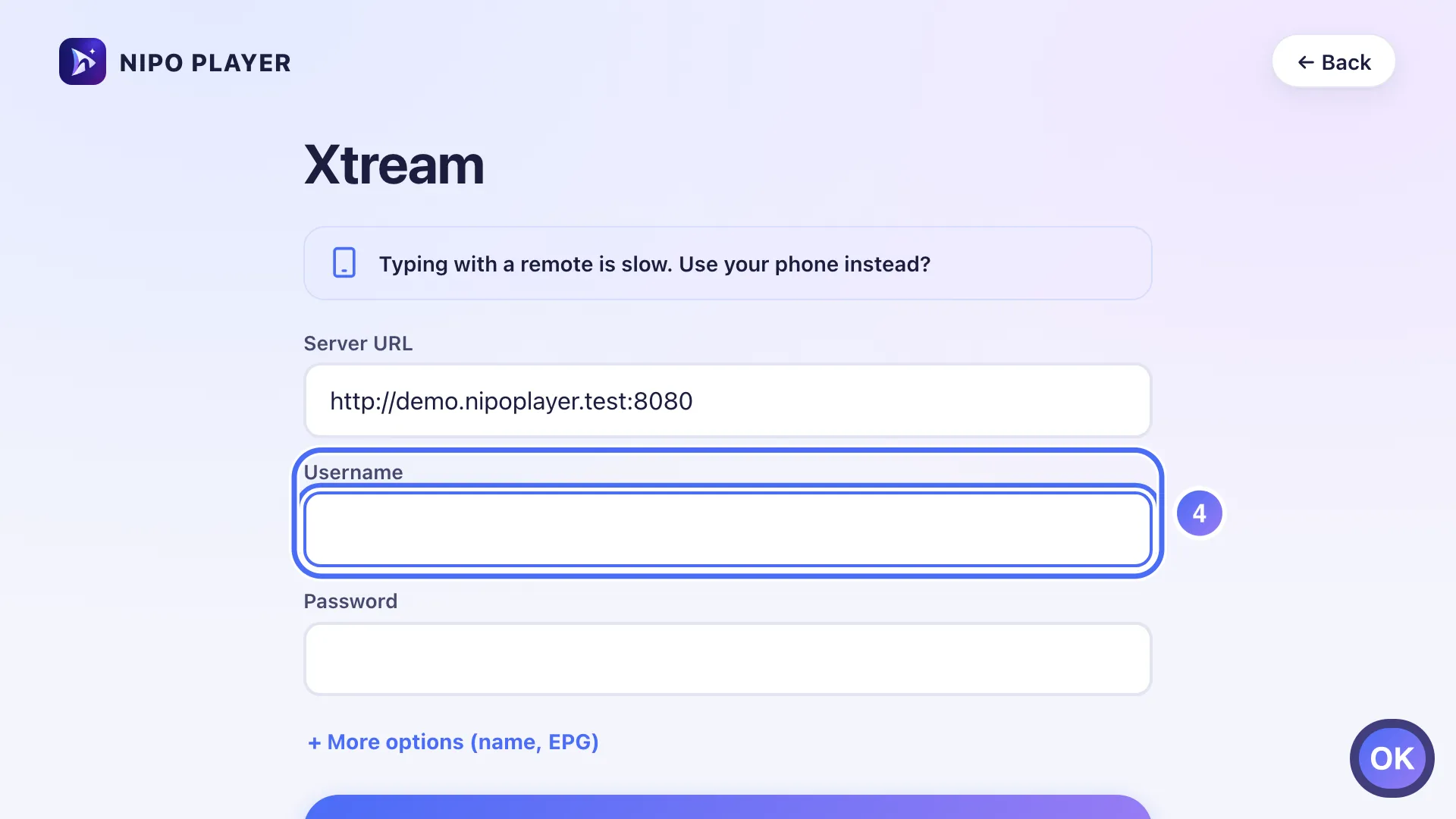
Task: Tap the phone icon in the typing hint
Action: (x=344, y=263)
